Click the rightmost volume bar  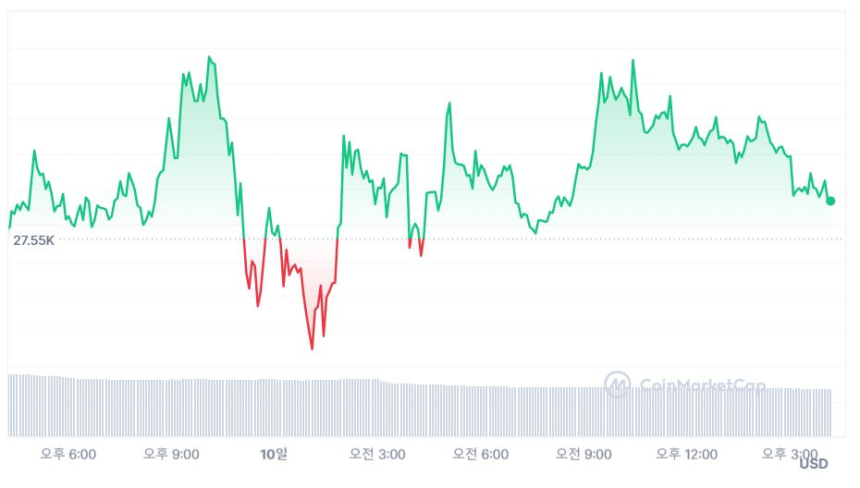click(830, 412)
